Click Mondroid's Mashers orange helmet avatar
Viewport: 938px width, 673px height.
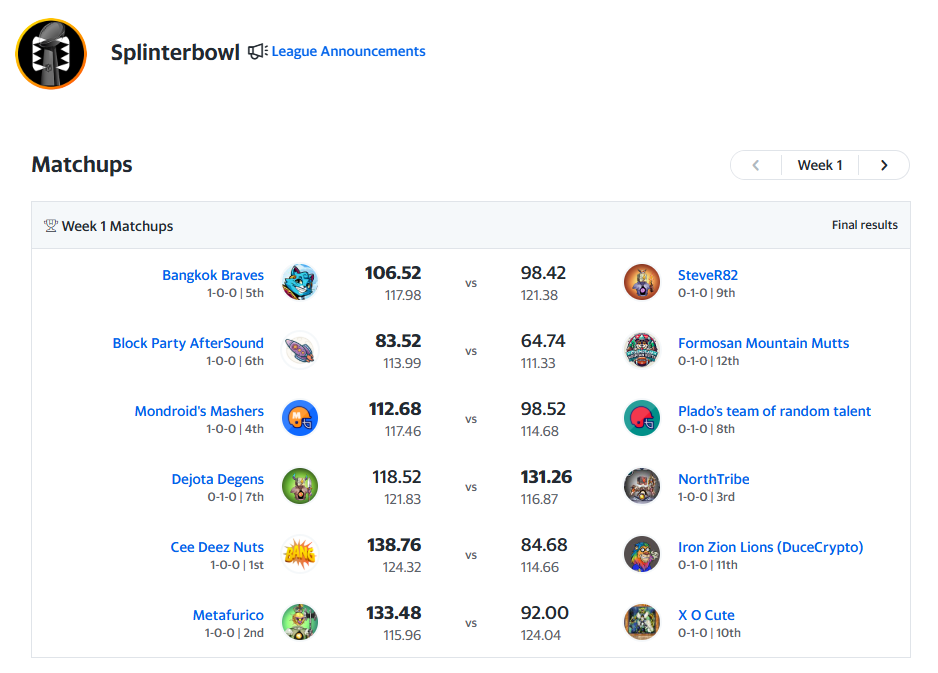(300, 418)
